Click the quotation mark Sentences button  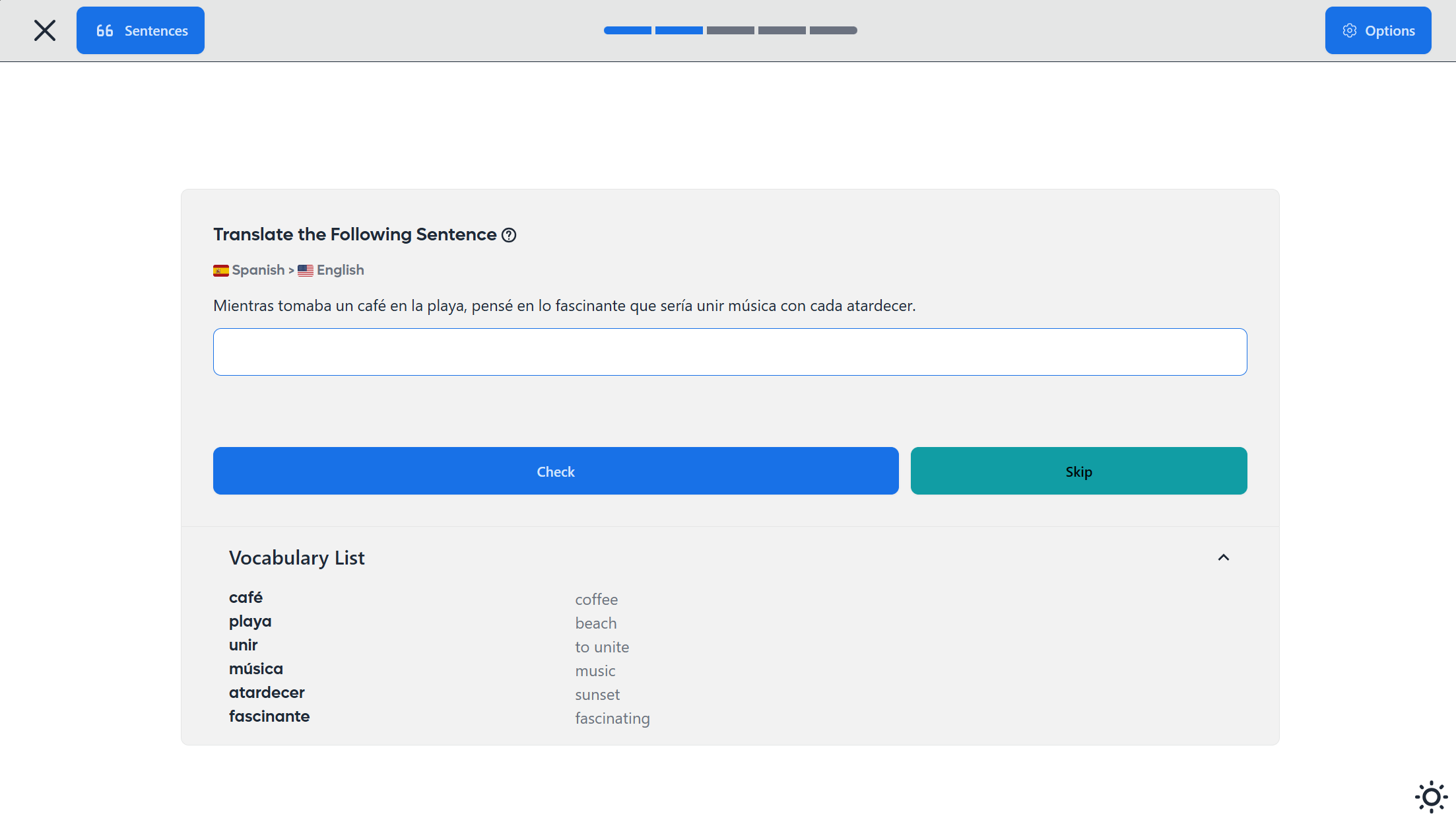(x=141, y=30)
